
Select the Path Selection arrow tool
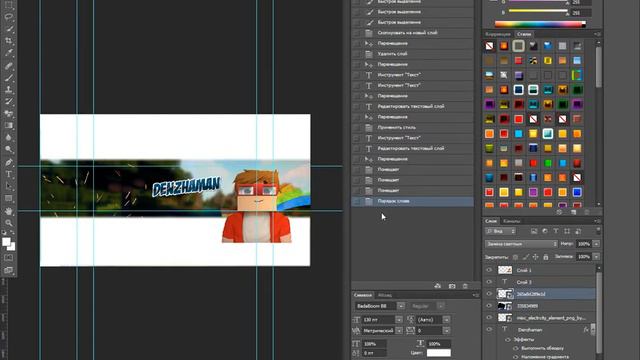click(x=9, y=186)
